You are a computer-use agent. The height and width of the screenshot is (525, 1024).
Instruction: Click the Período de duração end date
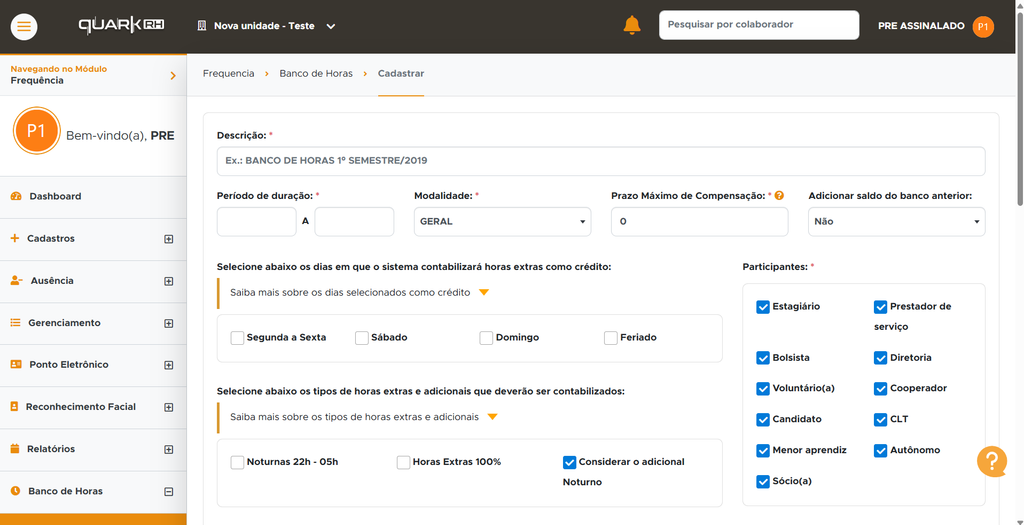click(x=355, y=221)
